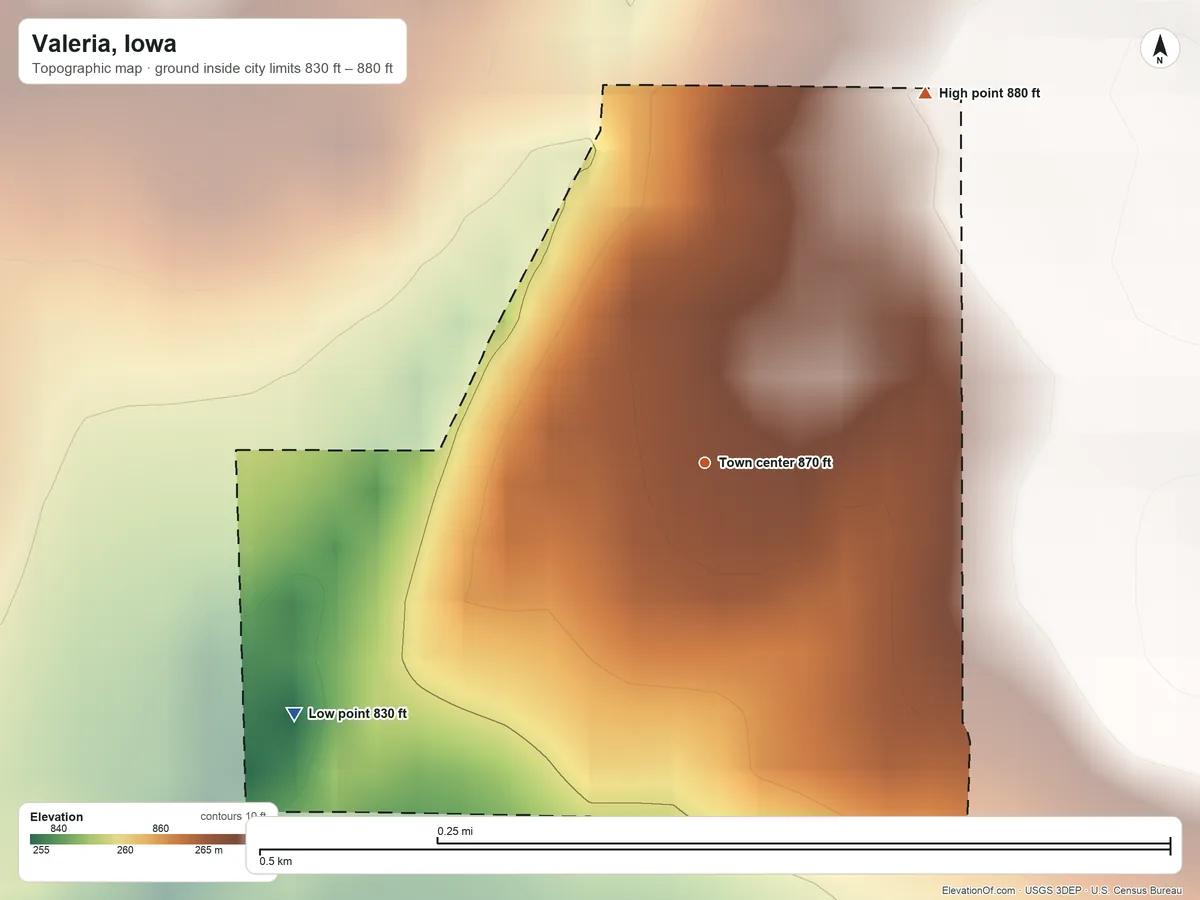
Task: Click the north arrow compass icon
Action: point(1159,49)
